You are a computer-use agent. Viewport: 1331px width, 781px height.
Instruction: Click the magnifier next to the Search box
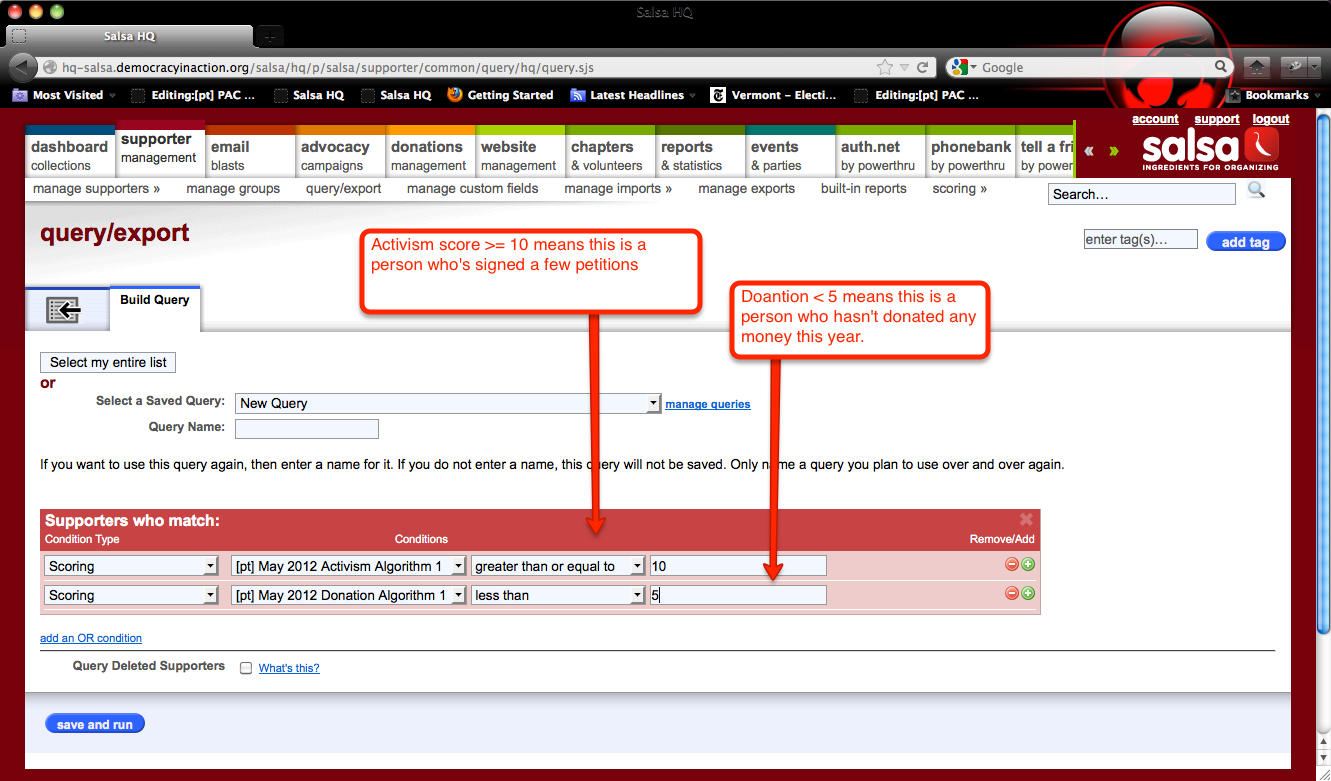click(x=1256, y=190)
